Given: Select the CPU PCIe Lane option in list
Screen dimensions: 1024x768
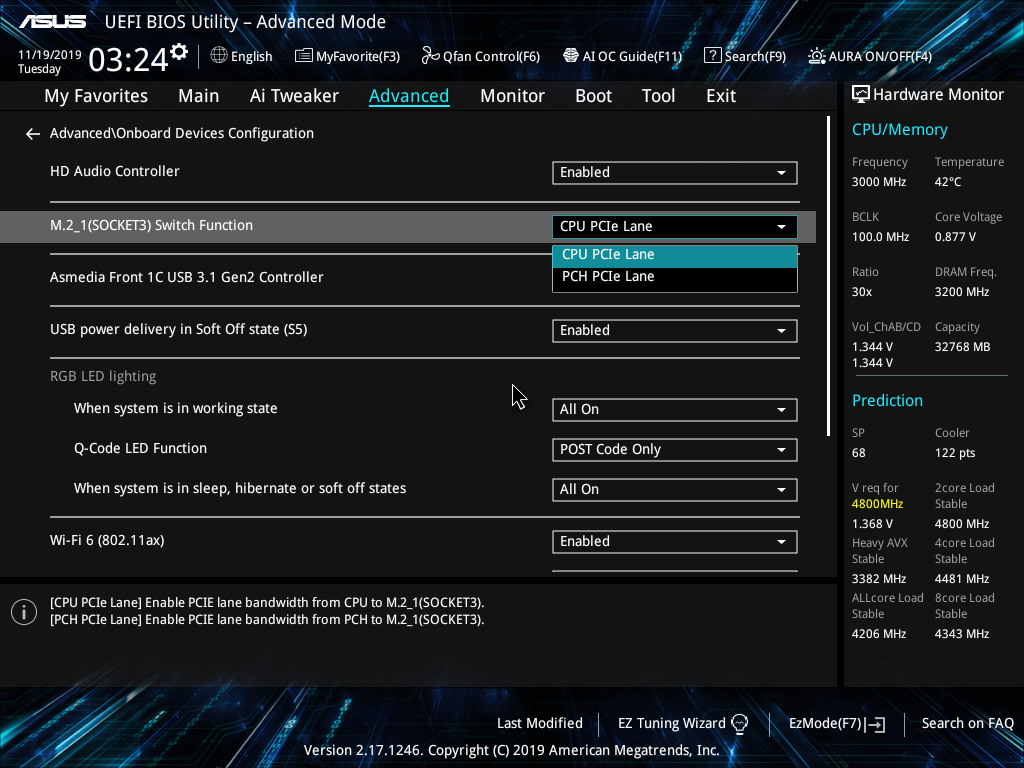Looking at the screenshot, I should (x=675, y=255).
